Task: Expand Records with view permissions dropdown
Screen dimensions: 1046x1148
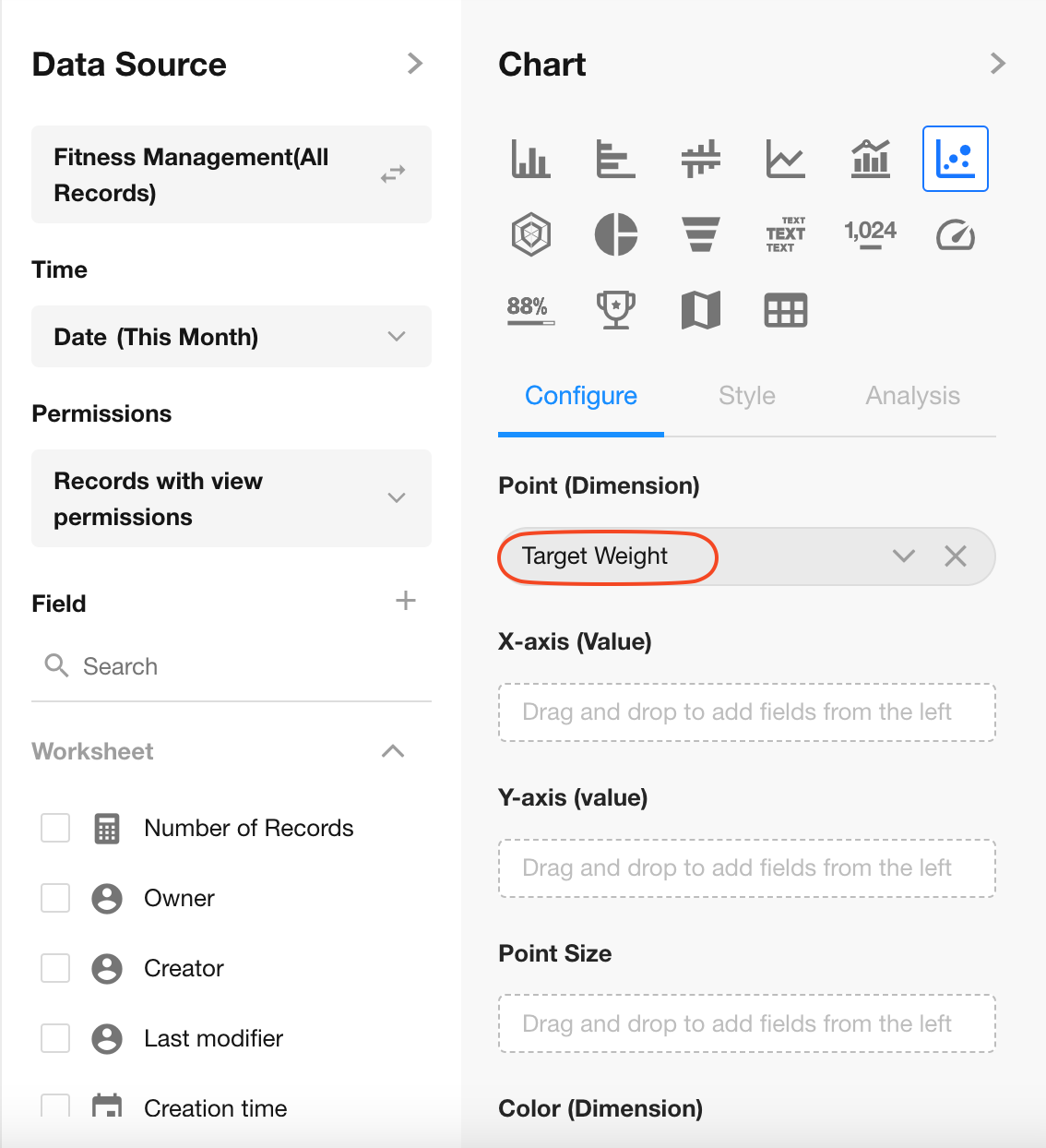Action: click(x=232, y=498)
